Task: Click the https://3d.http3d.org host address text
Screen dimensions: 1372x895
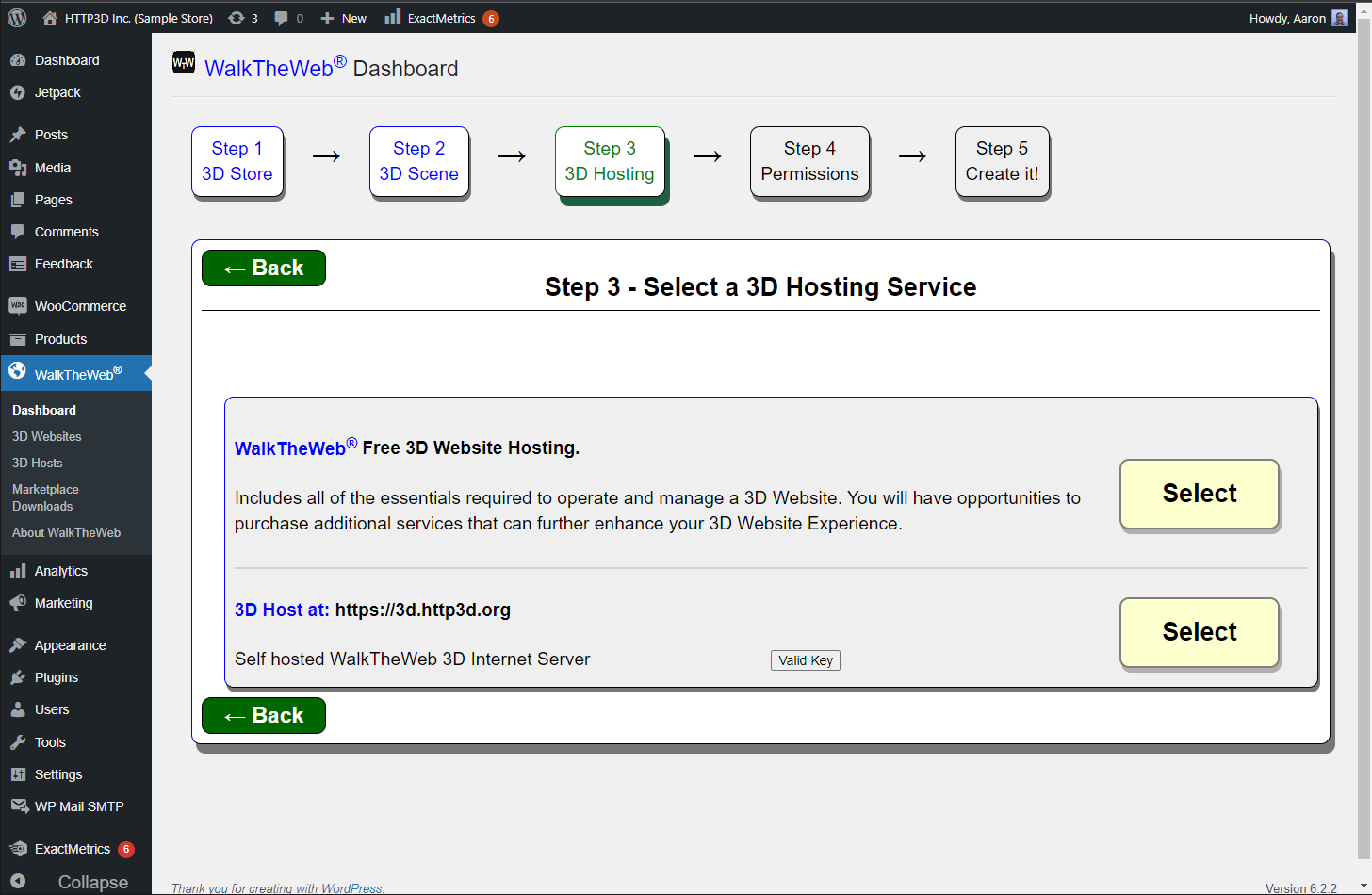Action: tap(423, 610)
